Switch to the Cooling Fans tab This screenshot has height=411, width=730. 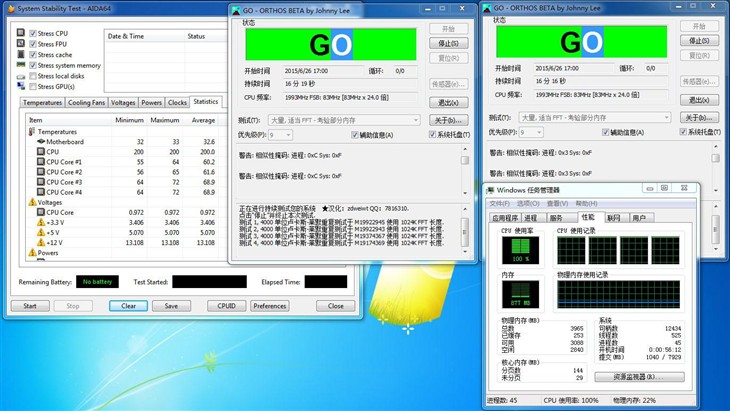point(86,102)
